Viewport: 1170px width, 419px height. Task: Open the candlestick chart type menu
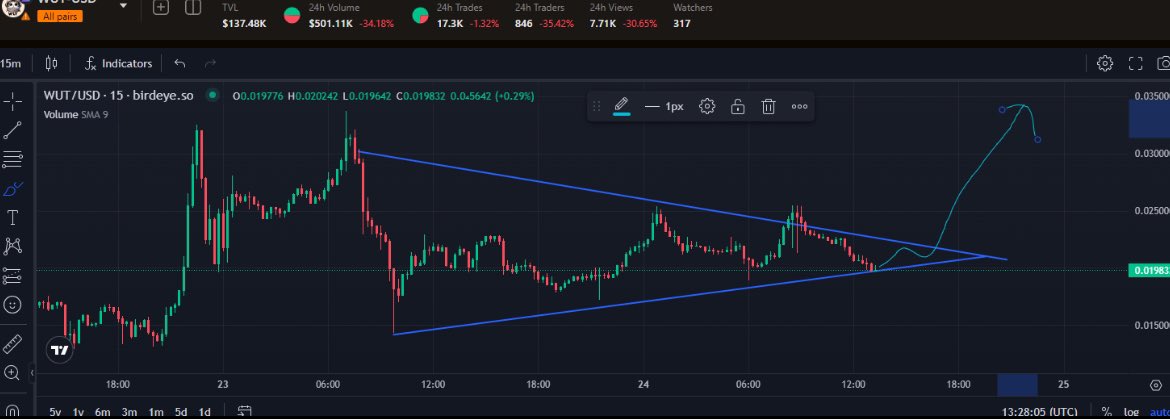point(51,63)
